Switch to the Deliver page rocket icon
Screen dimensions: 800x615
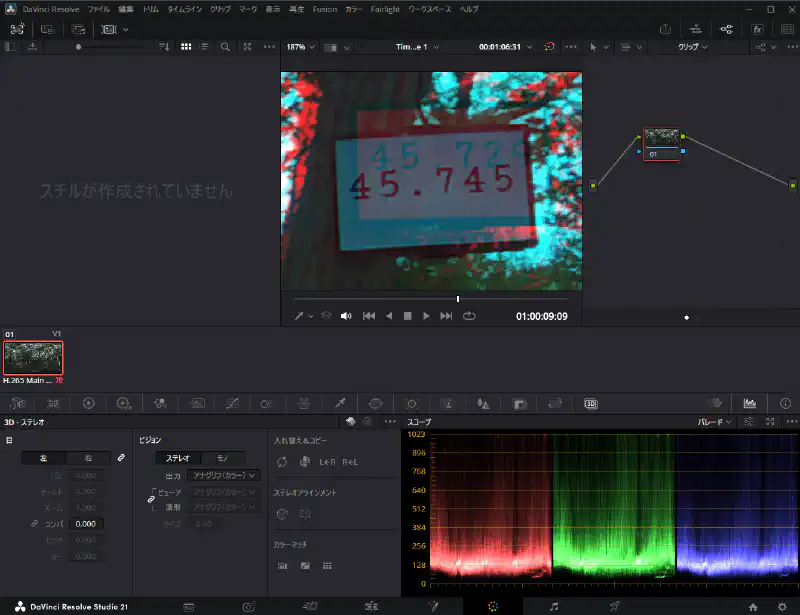tap(615, 606)
